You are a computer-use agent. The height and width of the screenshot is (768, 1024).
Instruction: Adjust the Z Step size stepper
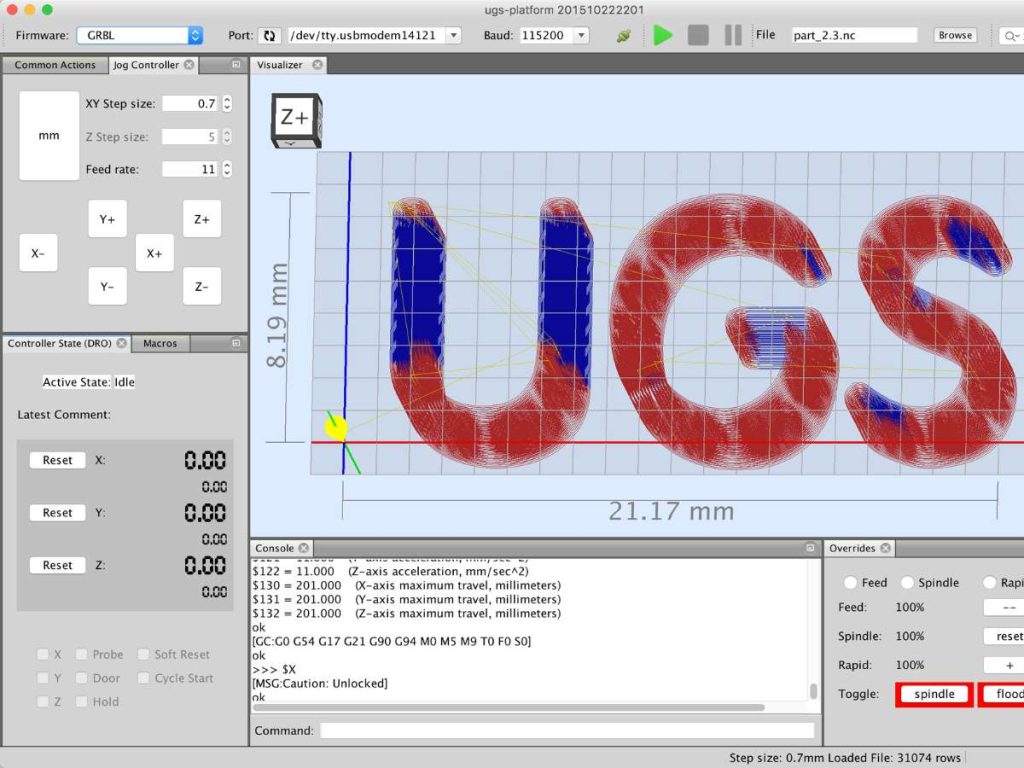pos(227,136)
